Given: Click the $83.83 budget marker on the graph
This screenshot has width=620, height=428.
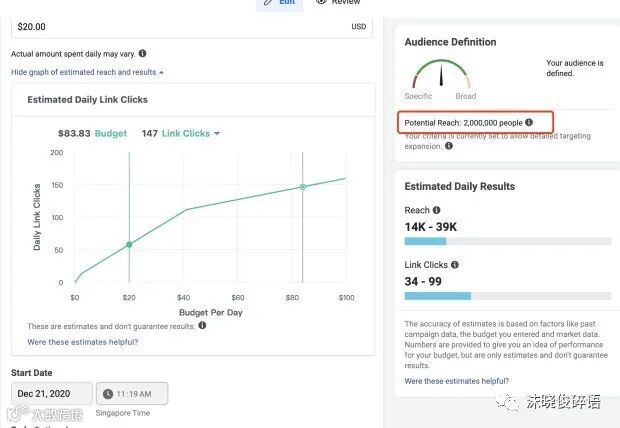Looking at the screenshot, I should (303, 187).
